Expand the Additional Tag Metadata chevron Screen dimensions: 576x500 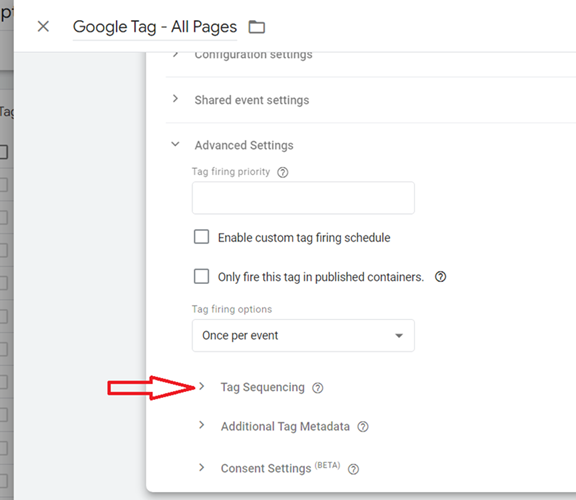(x=202, y=425)
